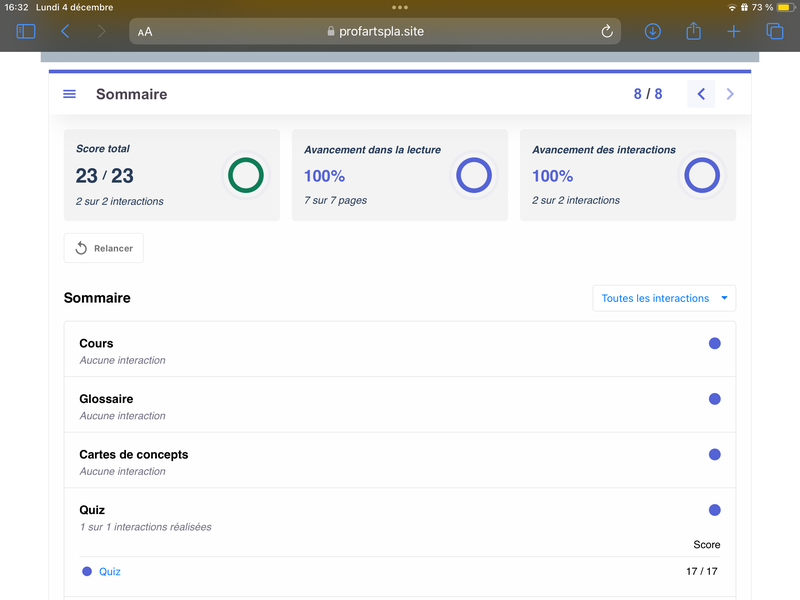Click the green Score total progress ring

pyautogui.click(x=245, y=175)
